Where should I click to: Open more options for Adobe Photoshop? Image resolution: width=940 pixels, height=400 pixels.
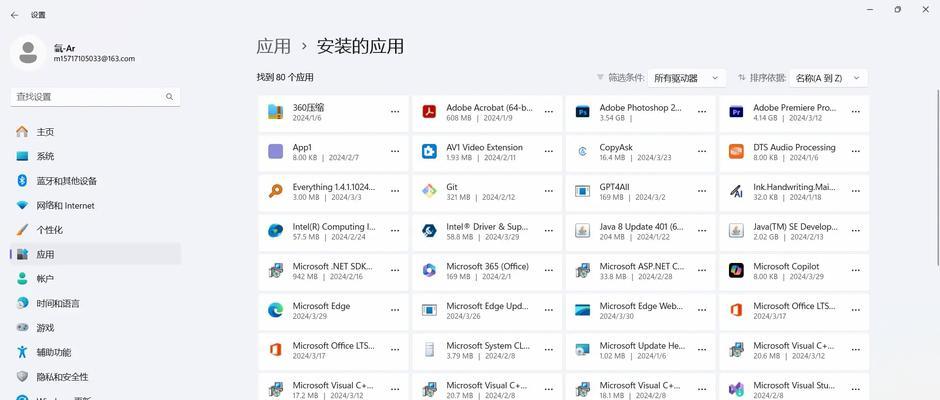702,112
